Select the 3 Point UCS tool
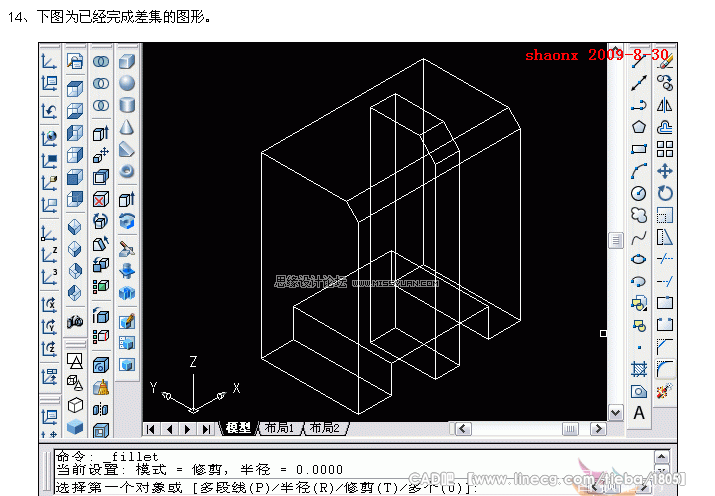The image size is (715, 496). (x=49, y=277)
